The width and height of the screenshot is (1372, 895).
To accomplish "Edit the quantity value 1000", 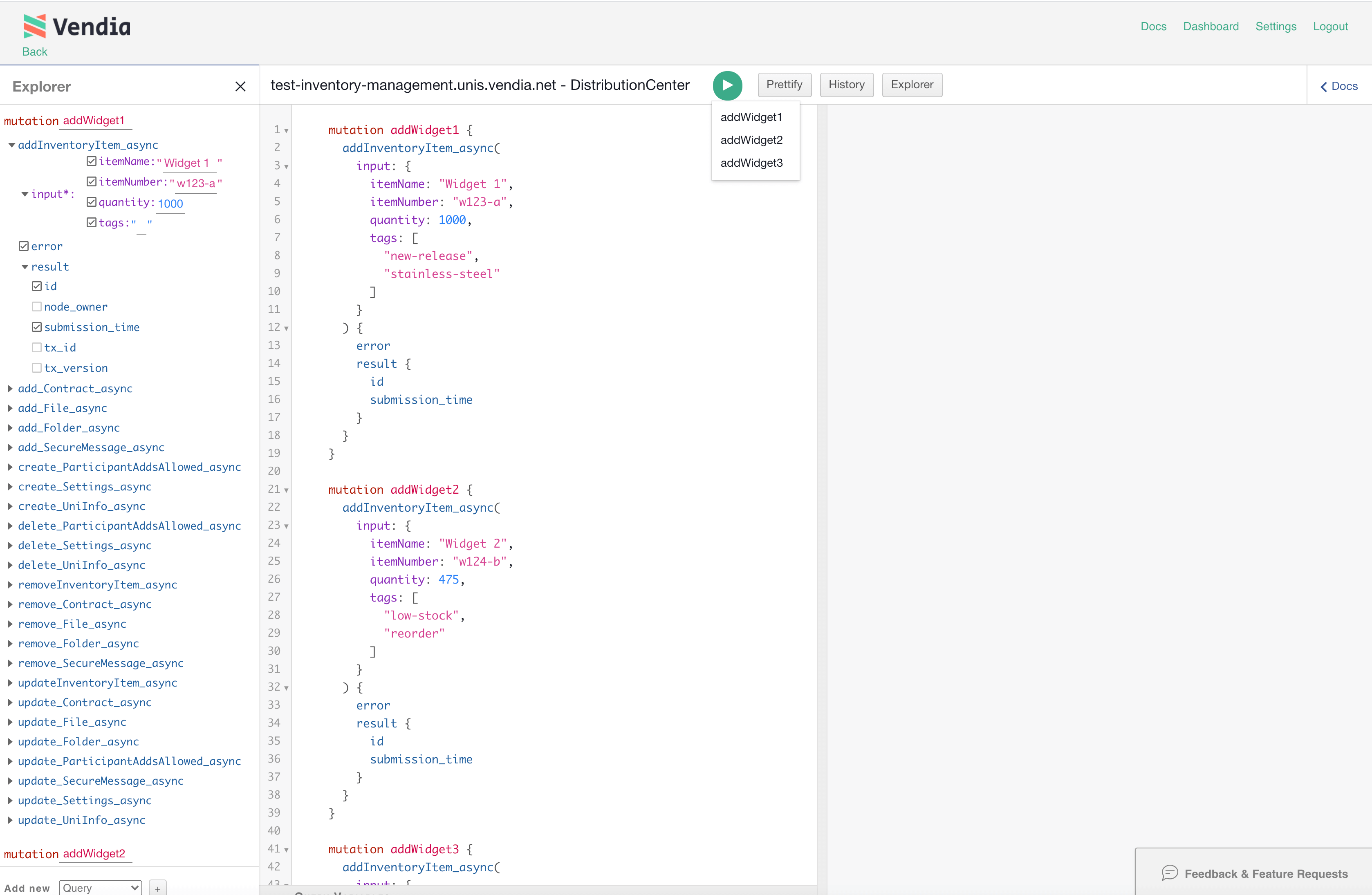I will [x=170, y=204].
